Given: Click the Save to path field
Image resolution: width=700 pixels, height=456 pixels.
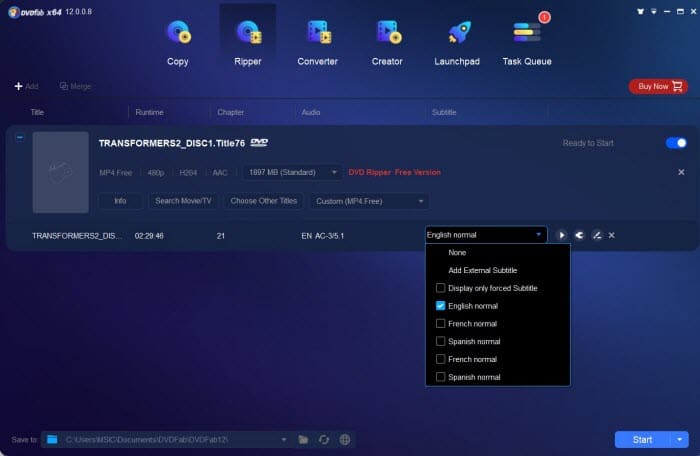Looking at the screenshot, I should pyautogui.click(x=166, y=439).
